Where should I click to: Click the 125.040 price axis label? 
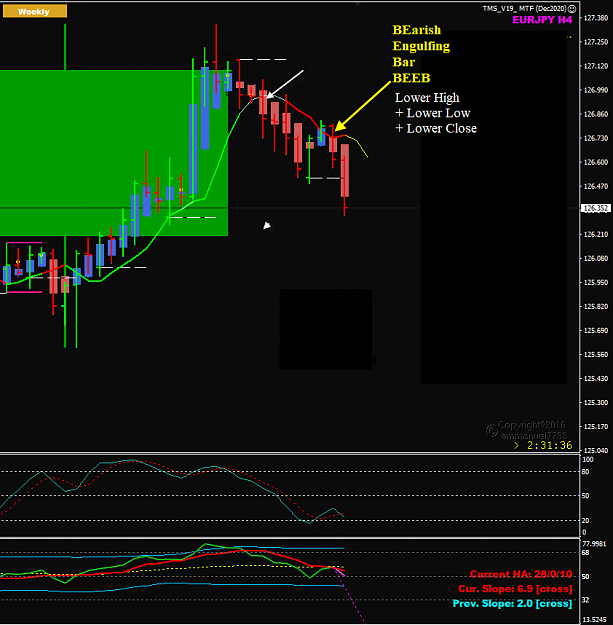(596, 450)
